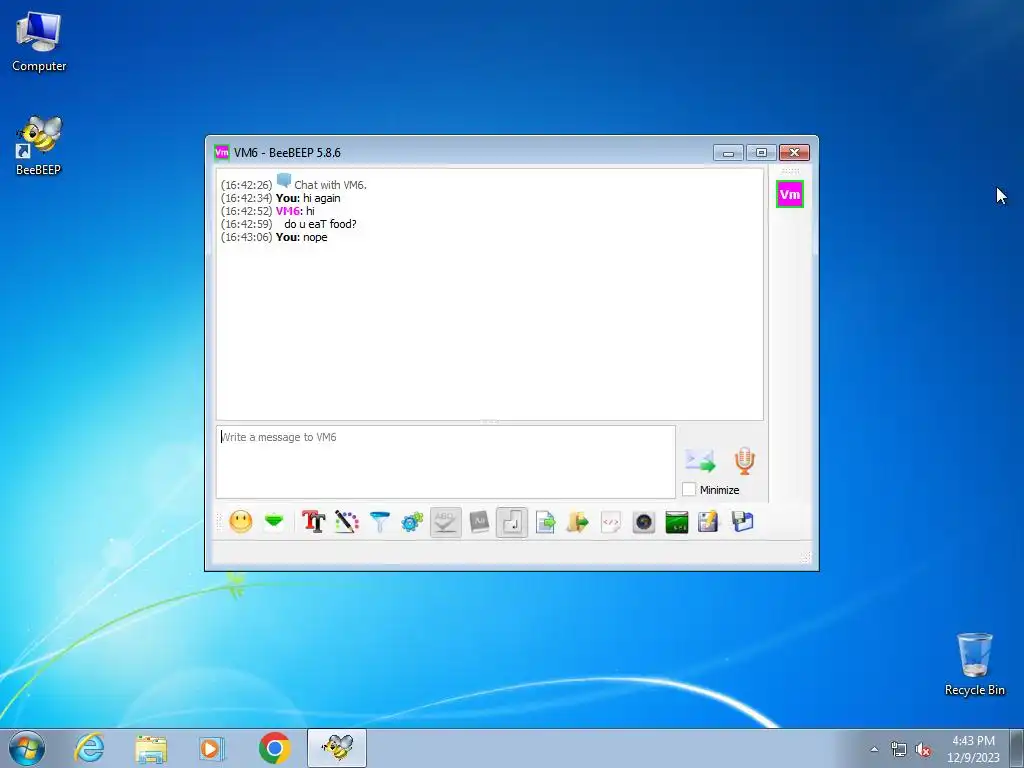Capture a screenshot with the camera icon
Image resolution: width=1024 pixels, height=768 pixels.
(644, 522)
